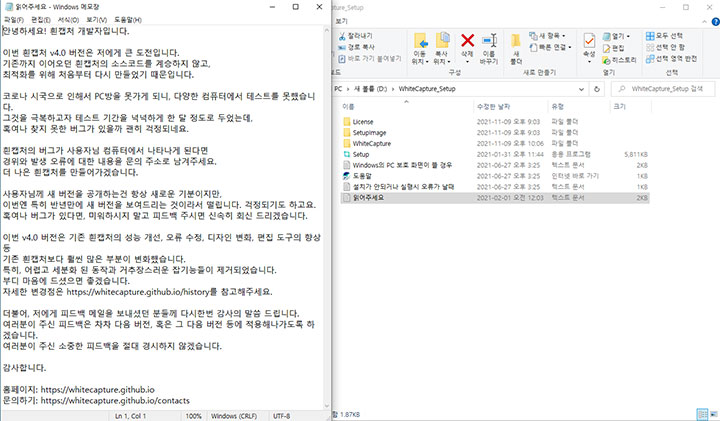The image size is (720, 421).
Task: Click the Cut (잘라내기) scissors icon in Explorer
Action: point(342,36)
